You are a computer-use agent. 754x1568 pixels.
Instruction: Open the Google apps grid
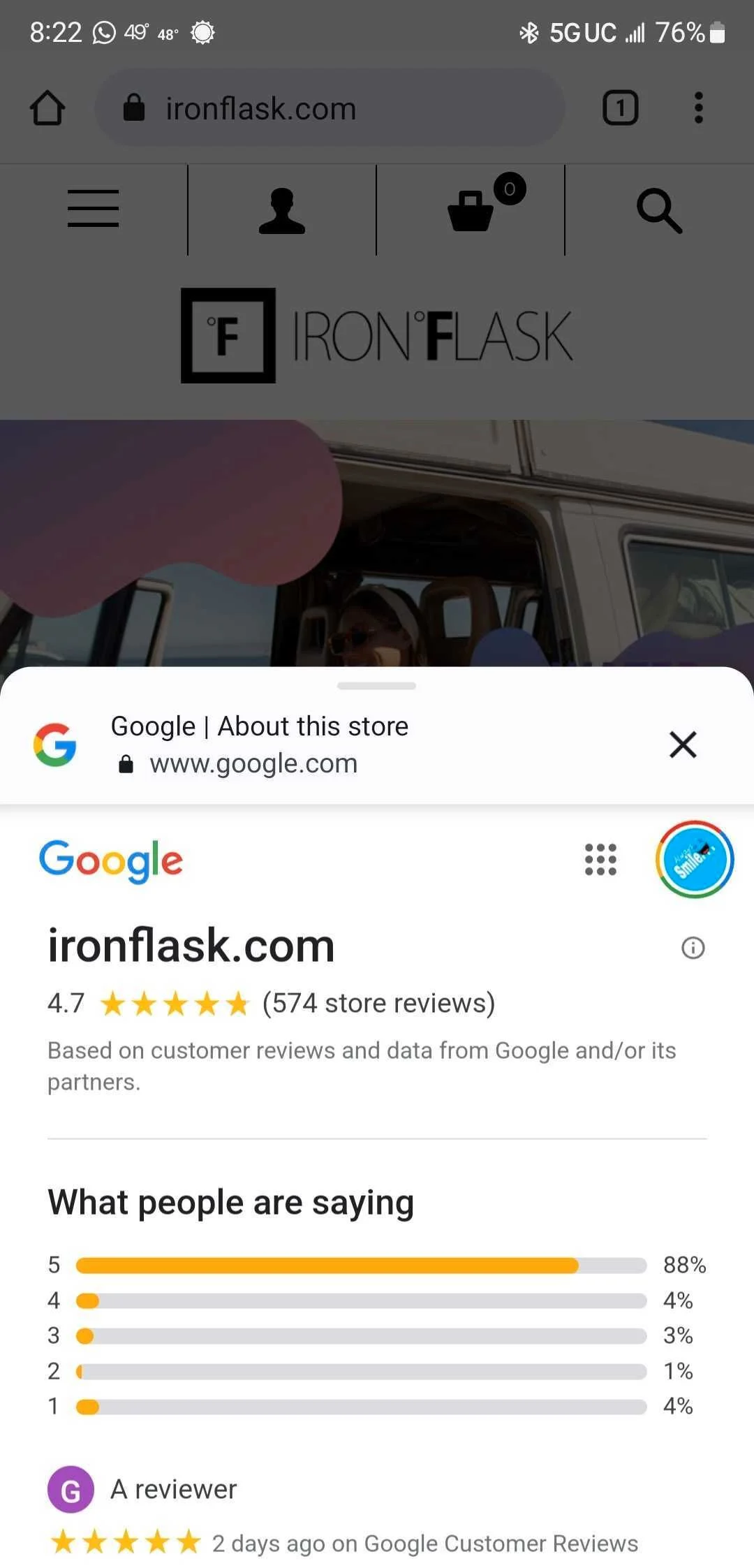click(600, 859)
